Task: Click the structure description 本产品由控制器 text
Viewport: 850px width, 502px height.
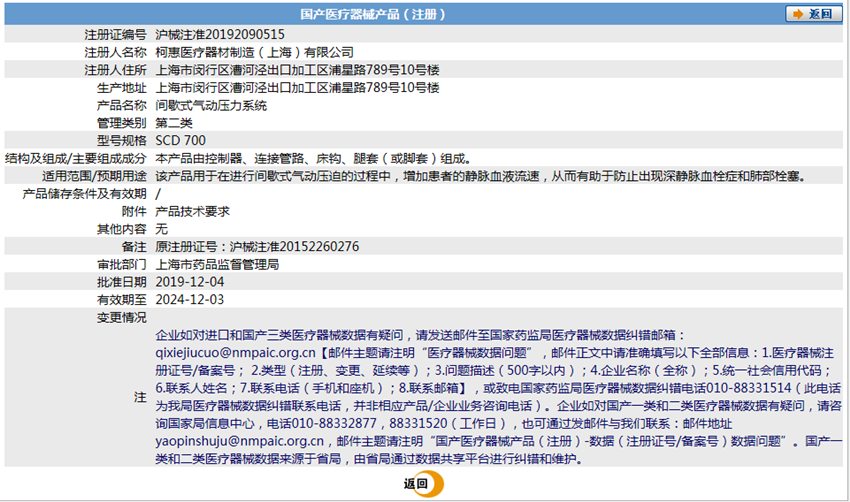Action: coord(313,158)
